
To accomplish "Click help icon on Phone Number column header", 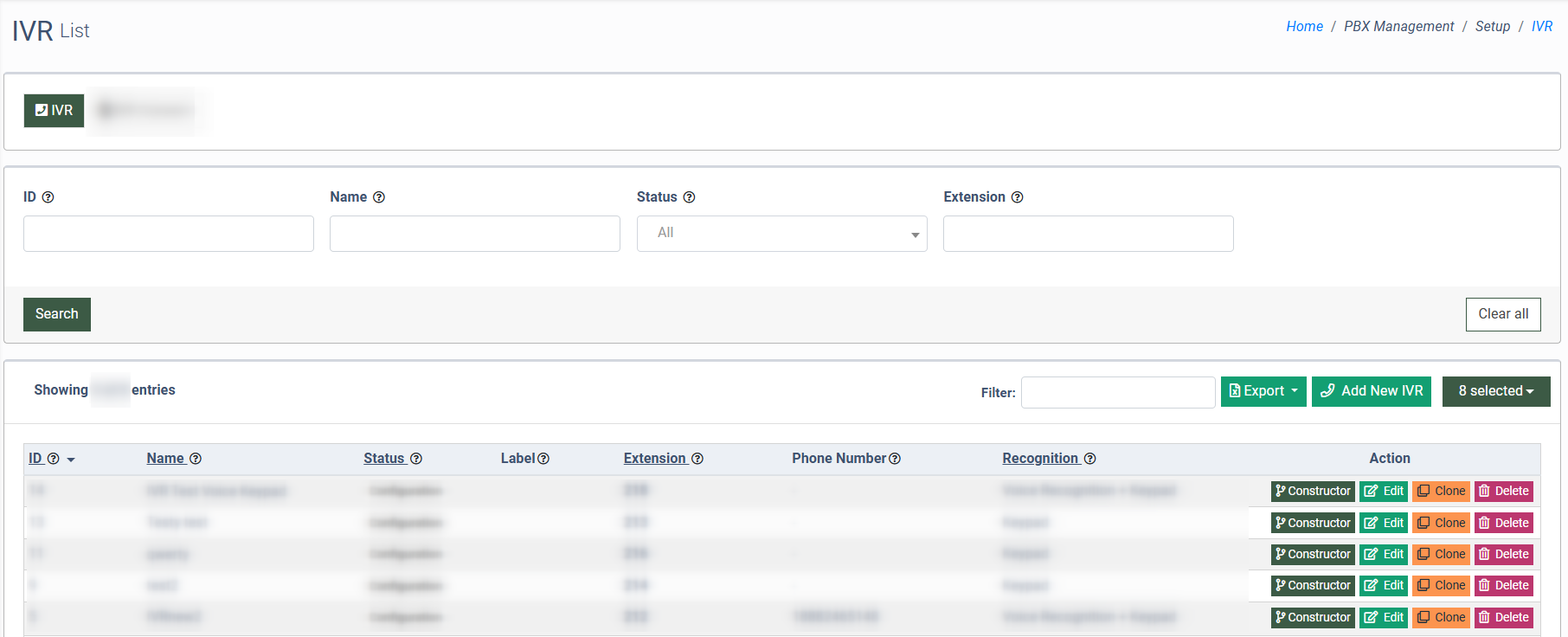I will [x=895, y=459].
